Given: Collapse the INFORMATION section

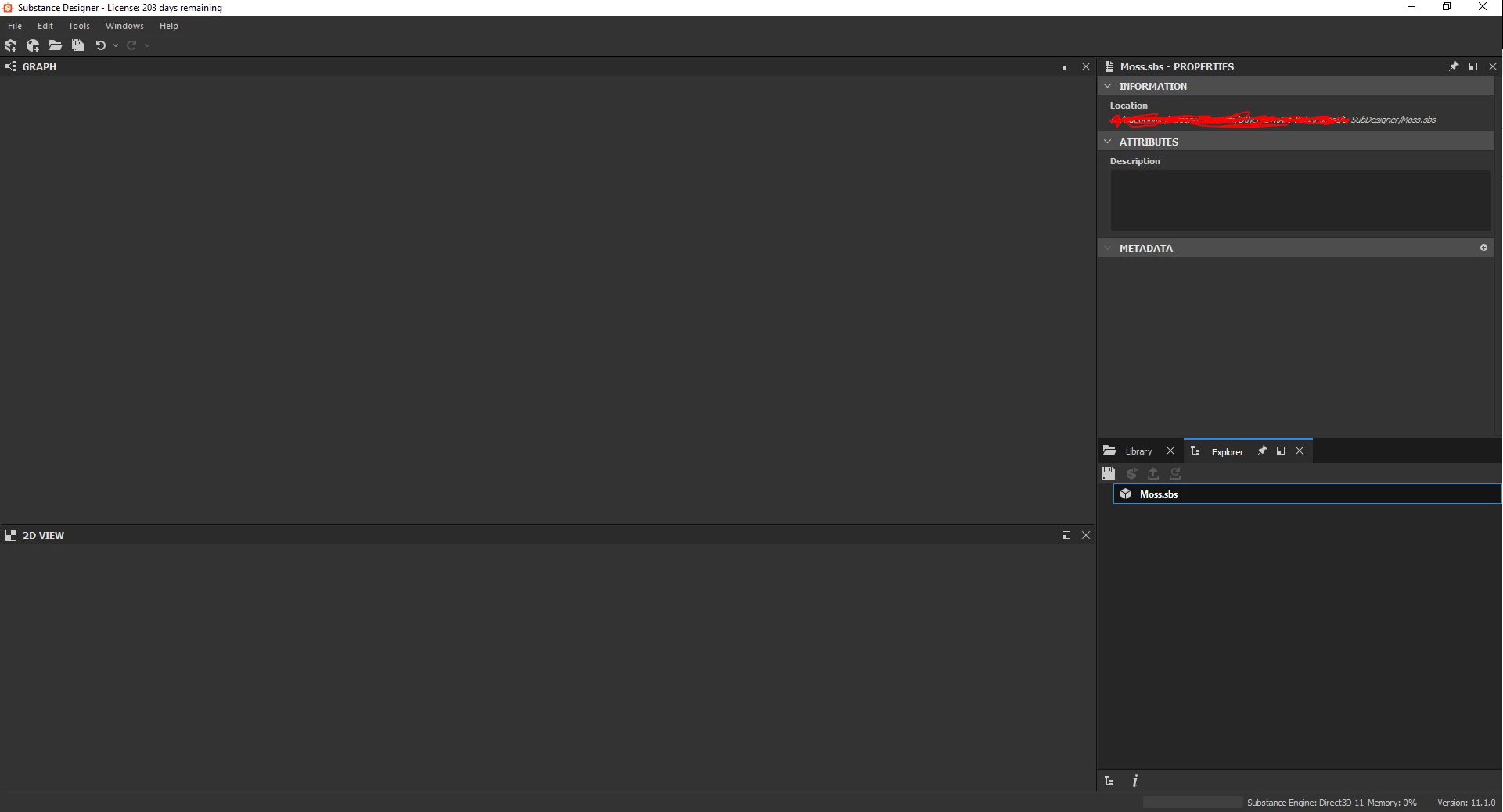Looking at the screenshot, I should [1108, 86].
